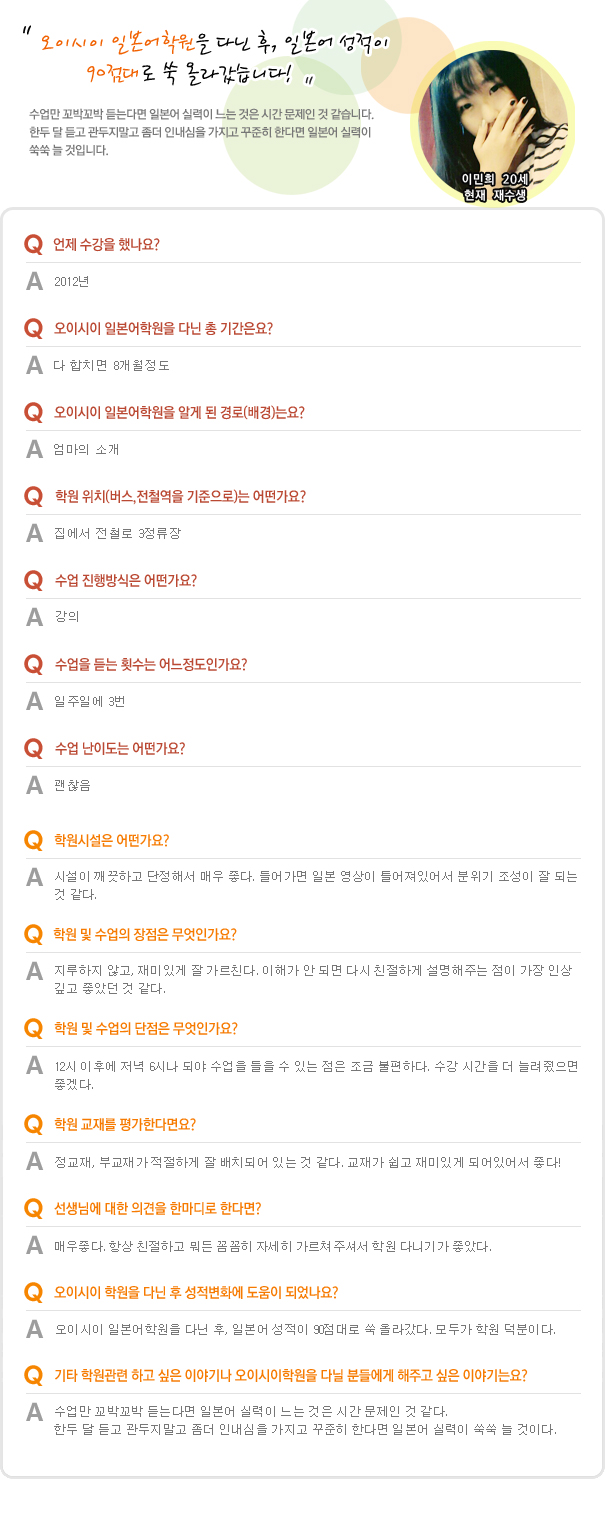
Task: Click the orange Q icon beside '학원시설은 어떤가요?'
Action: (34, 840)
